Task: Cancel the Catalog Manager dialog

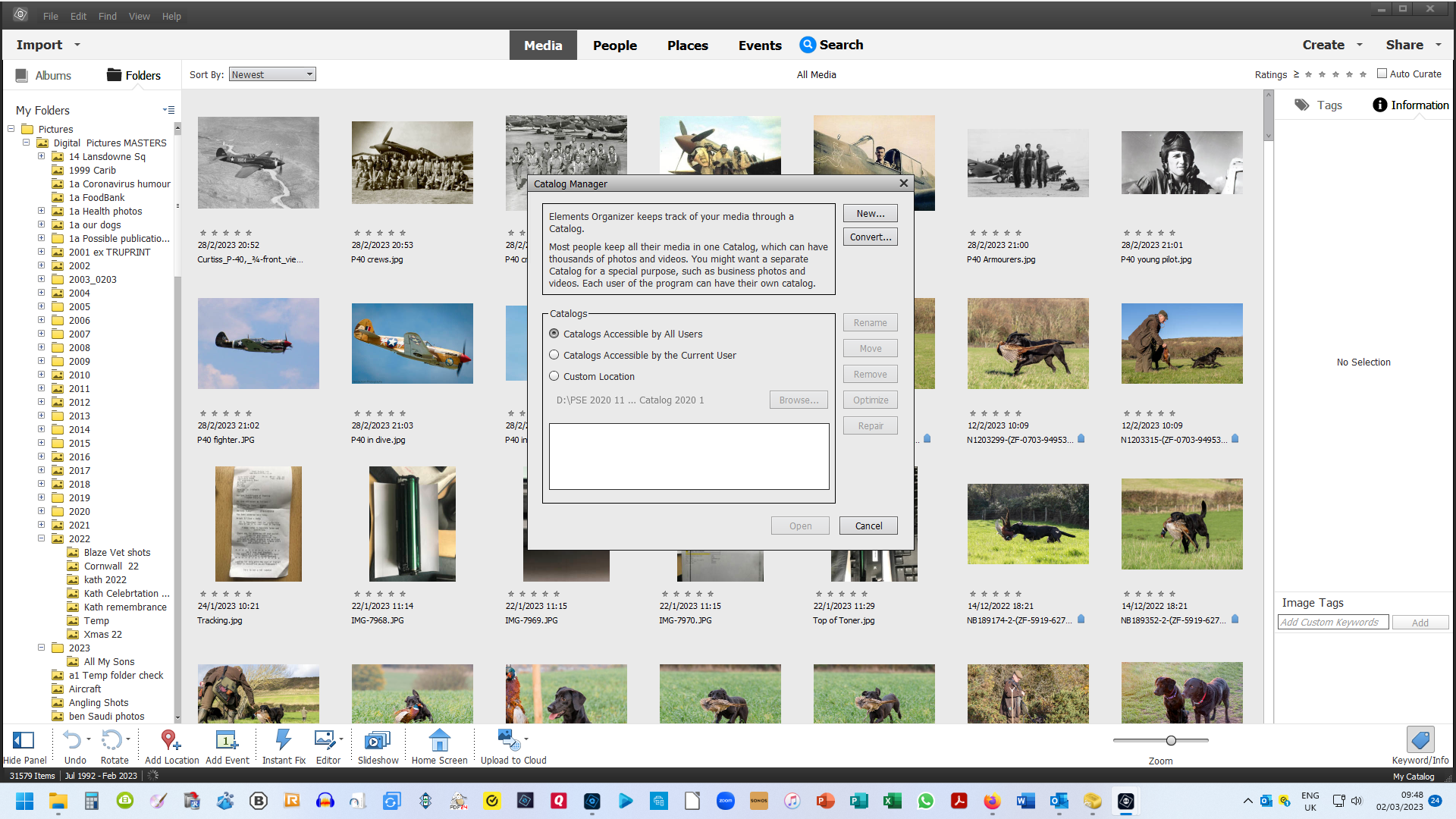Action: pos(868,526)
